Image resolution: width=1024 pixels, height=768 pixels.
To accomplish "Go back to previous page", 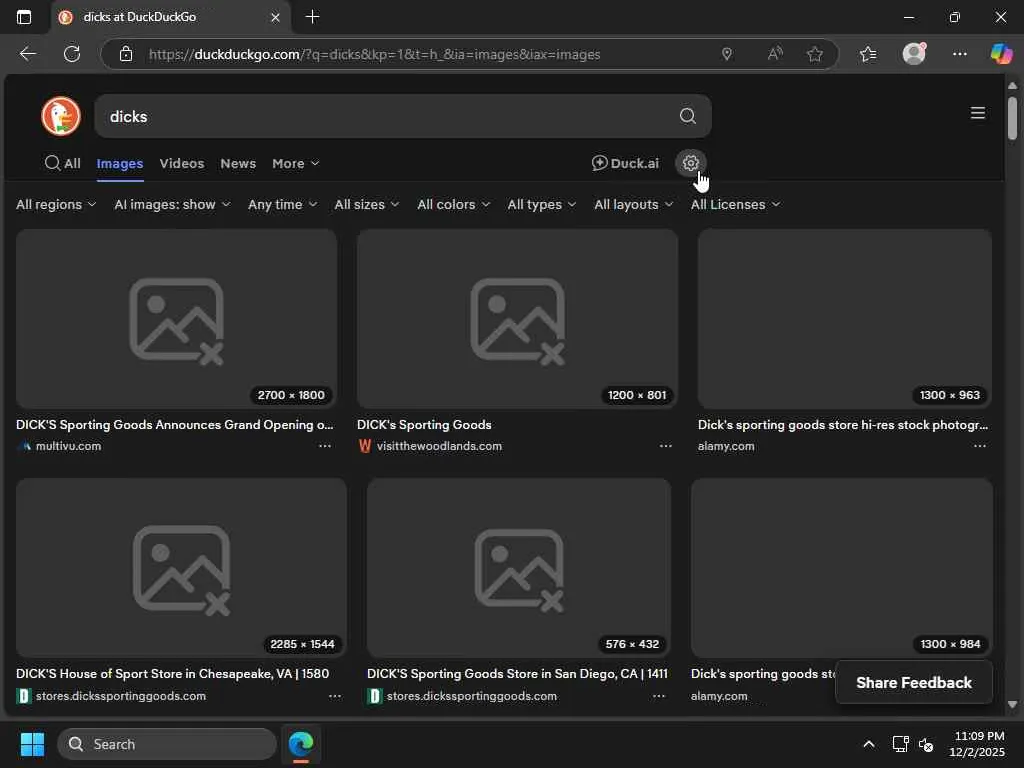I will pos(27,54).
